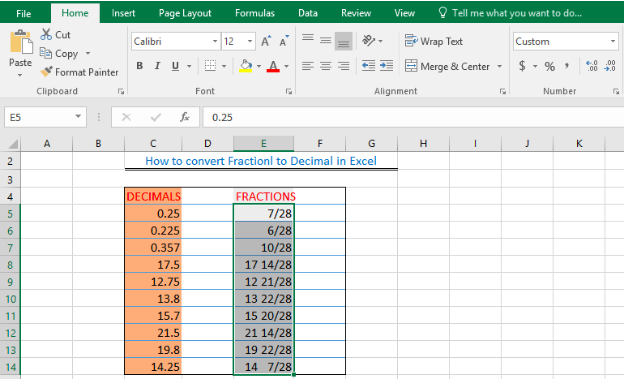Switch to the Page Layout tab
Screen dimensions: 626x383
tap(185, 13)
